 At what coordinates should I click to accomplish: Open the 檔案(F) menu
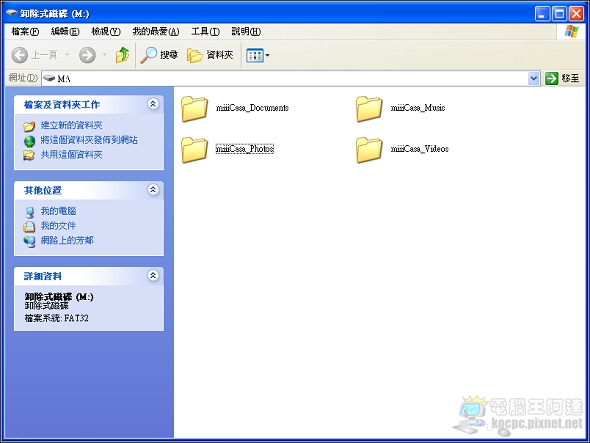click(x=25, y=32)
